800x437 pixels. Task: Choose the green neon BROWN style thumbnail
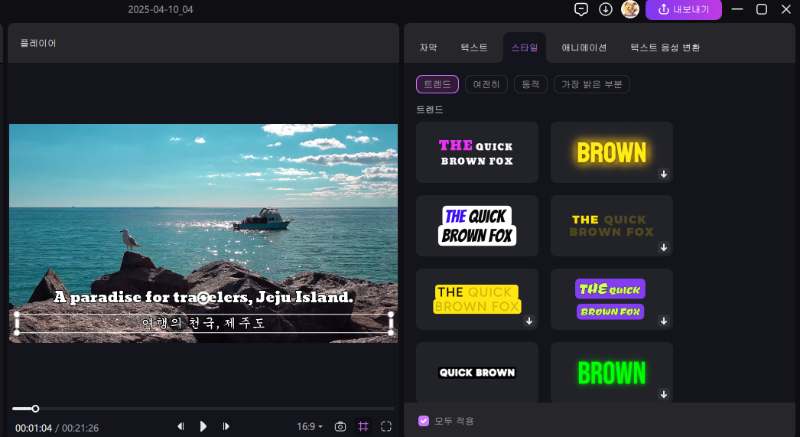(x=611, y=372)
